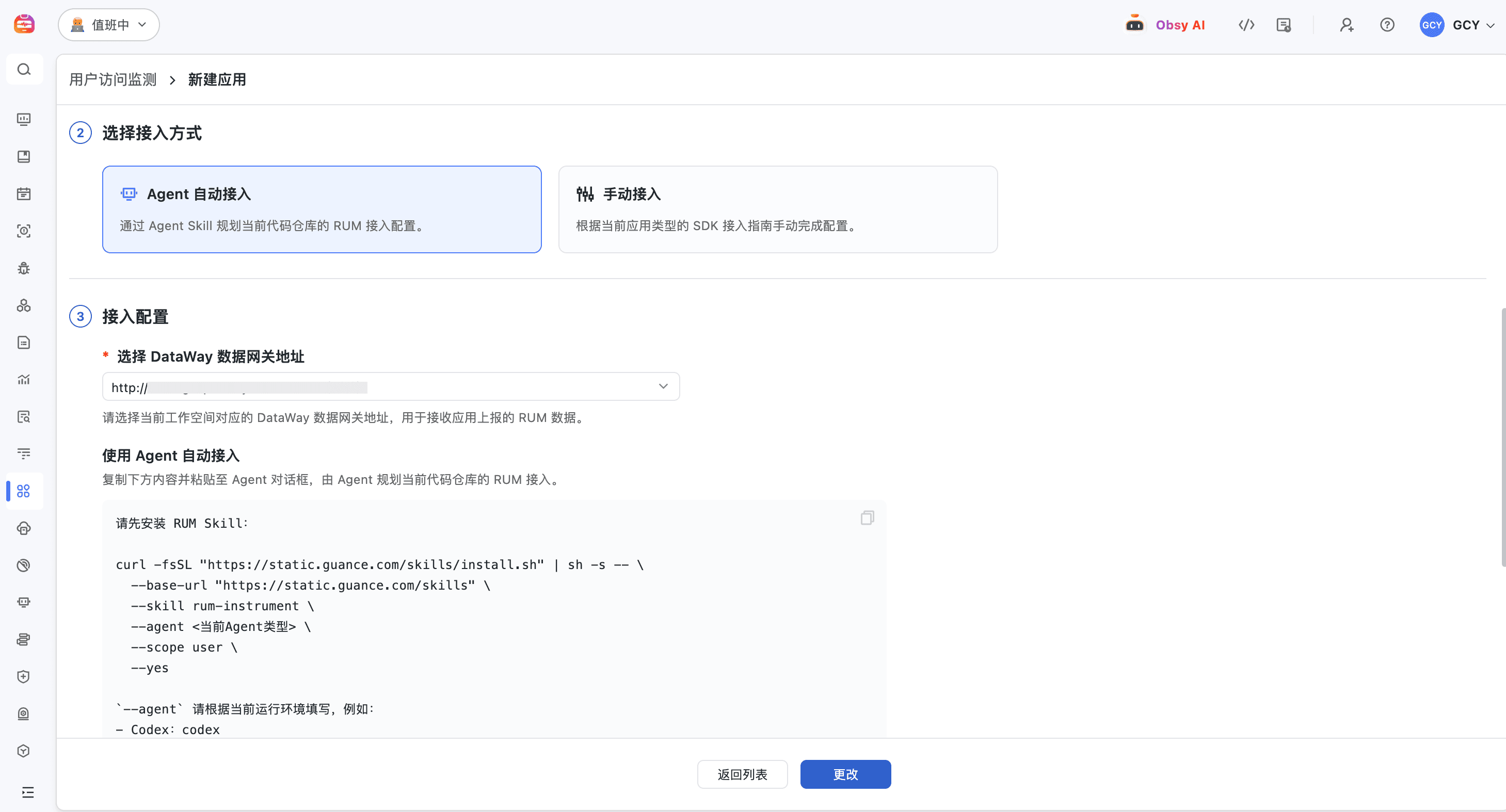This screenshot has width=1506, height=812.
Task: Copy the RUM Skill install code
Action: click(867, 518)
